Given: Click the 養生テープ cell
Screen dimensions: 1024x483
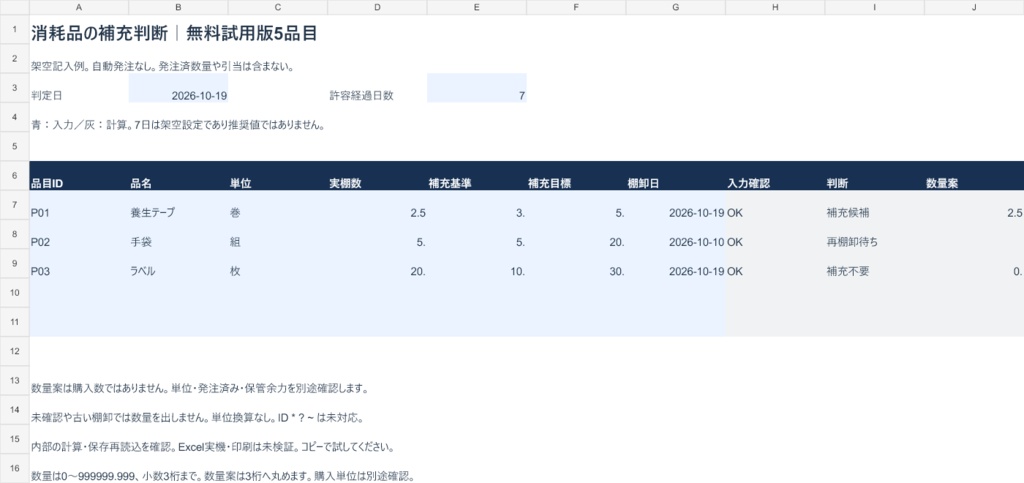Looking at the screenshot, I should (x=178, y=205).
